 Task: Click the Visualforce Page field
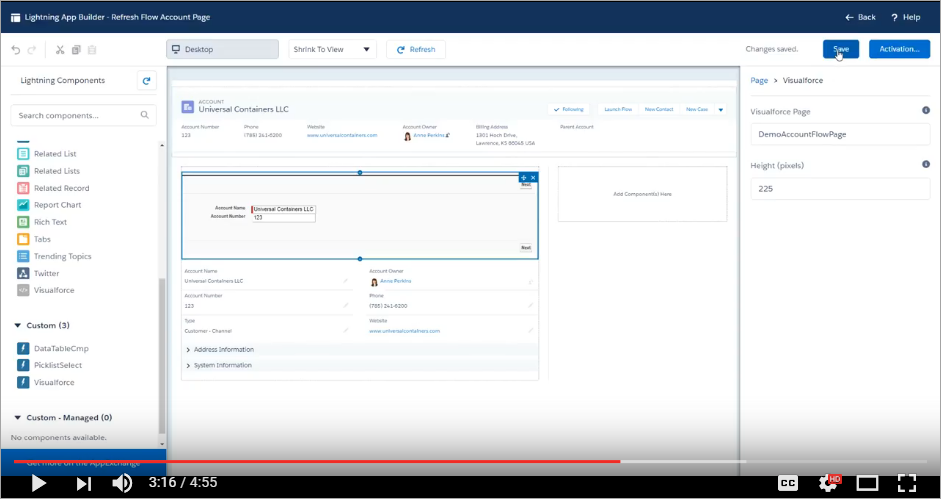840,135
